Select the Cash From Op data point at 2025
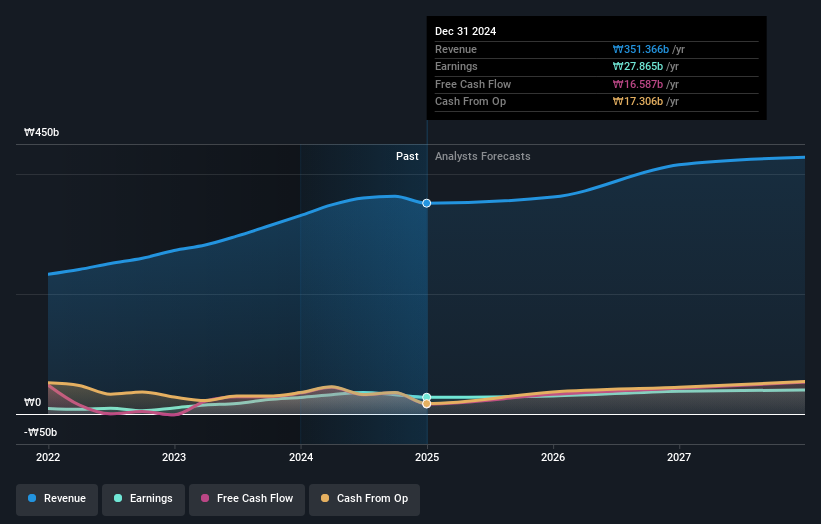821x524 pixels. click(427, 404)
